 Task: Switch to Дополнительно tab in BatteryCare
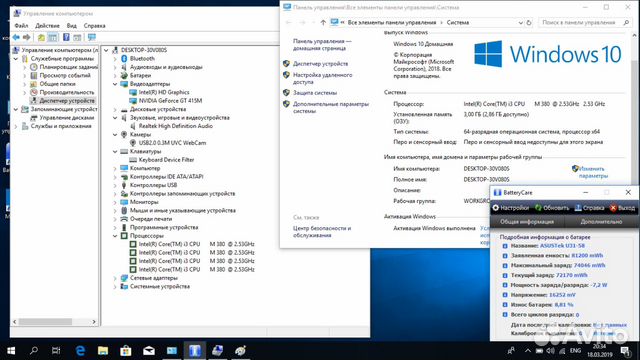tap(601, 222)
